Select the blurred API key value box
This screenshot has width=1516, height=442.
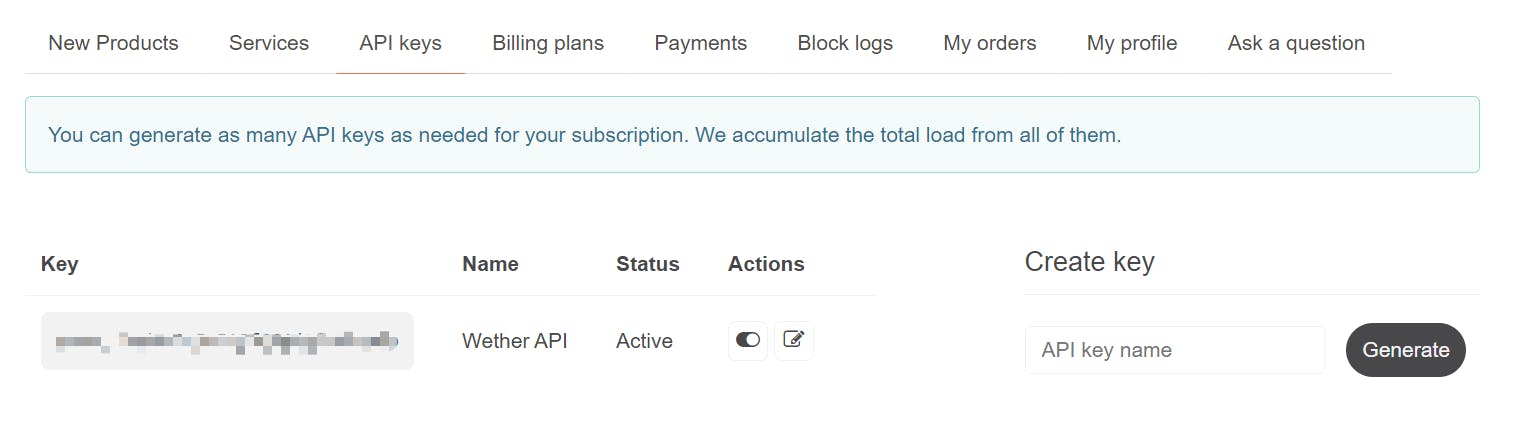227,341
